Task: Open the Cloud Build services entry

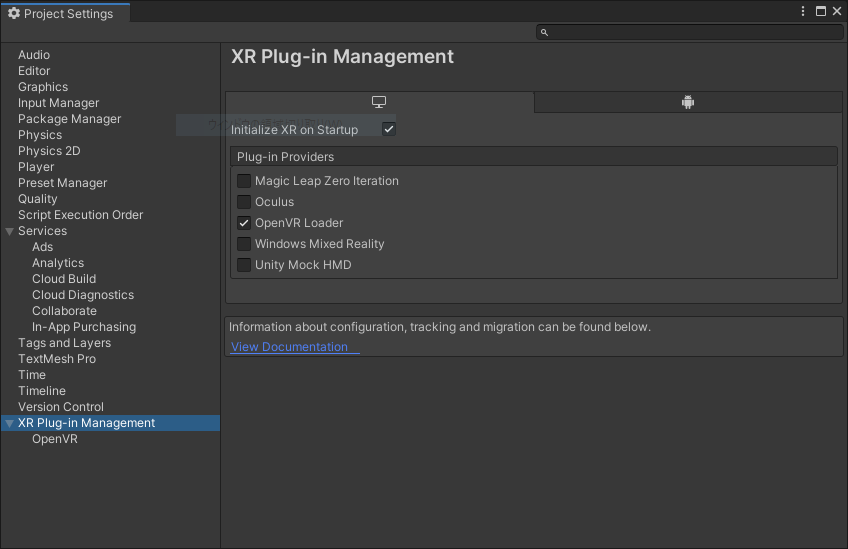Action: pos(64,279)
